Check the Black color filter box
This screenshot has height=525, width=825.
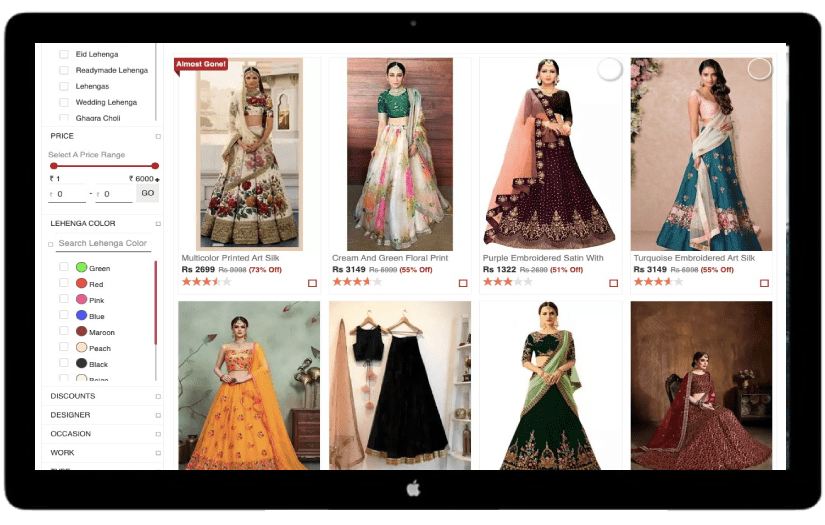click(64, 362)
